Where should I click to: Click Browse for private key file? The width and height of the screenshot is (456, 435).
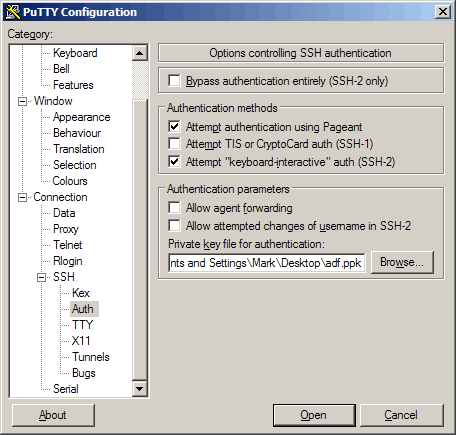click(402, 262)
